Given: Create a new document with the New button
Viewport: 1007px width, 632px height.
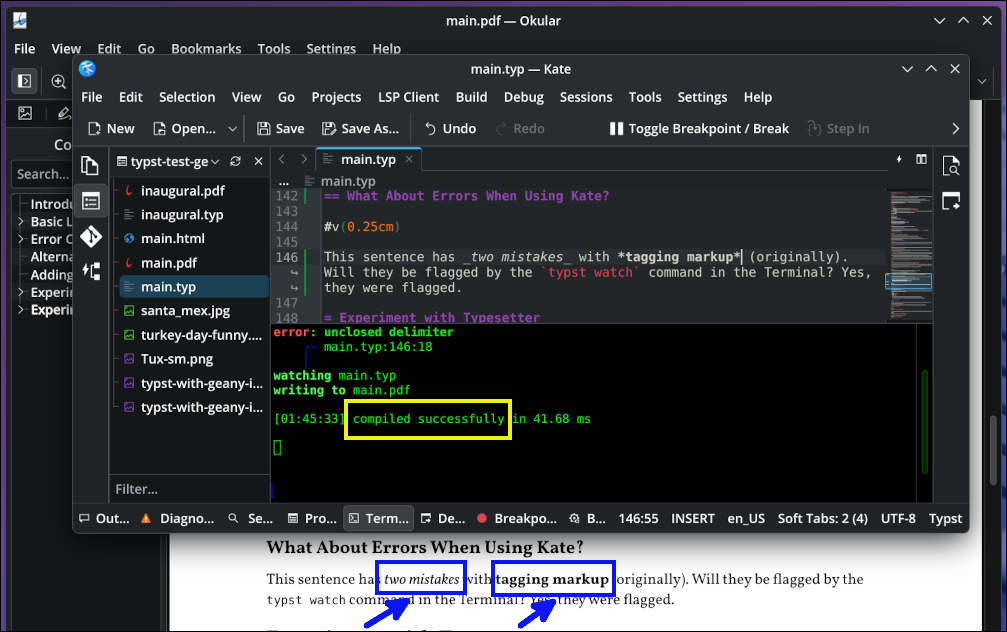Looking at the screenshot, I should coord(111,128).
